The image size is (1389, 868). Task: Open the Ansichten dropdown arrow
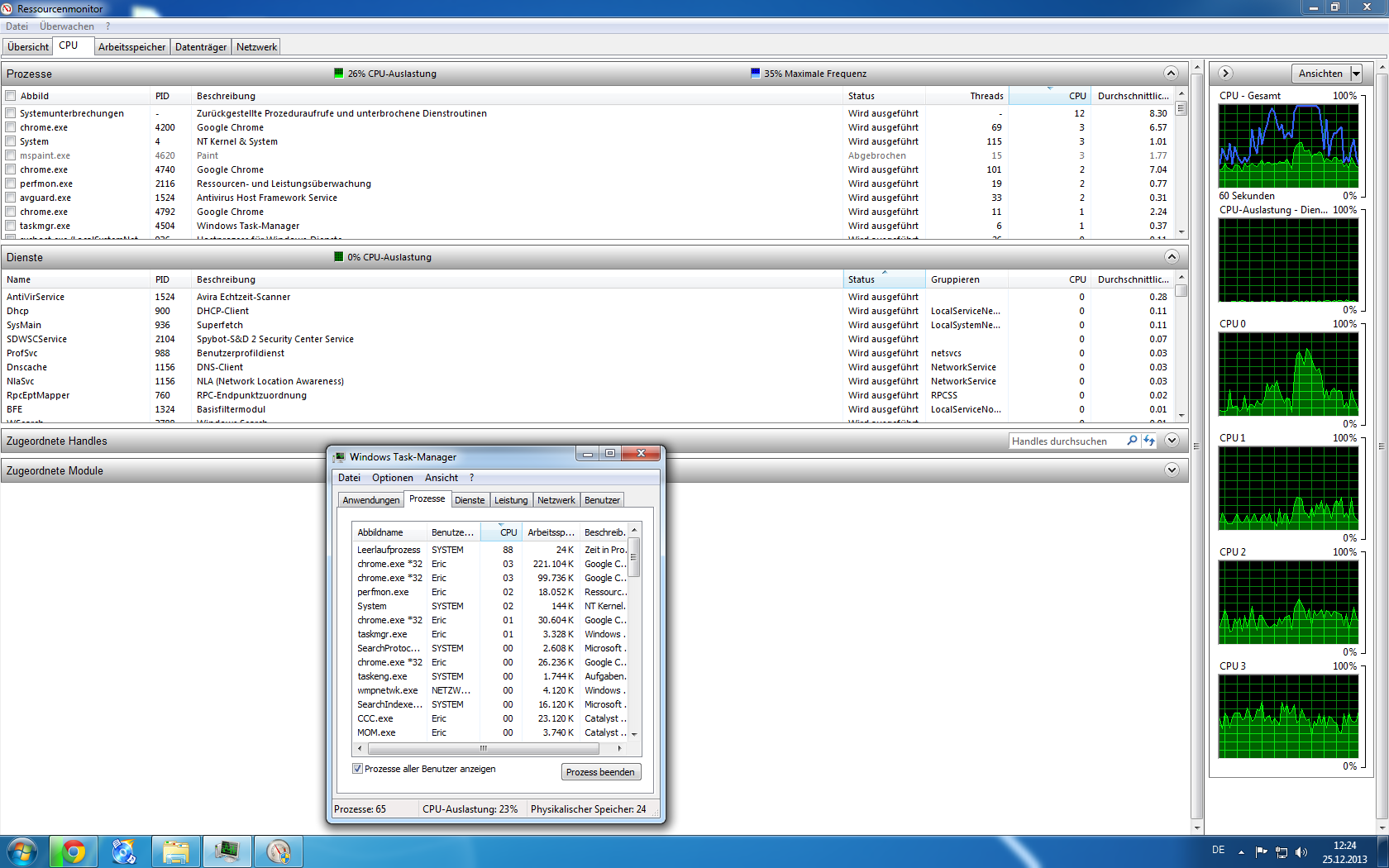pyautogui.click(x=1356, y=74)
